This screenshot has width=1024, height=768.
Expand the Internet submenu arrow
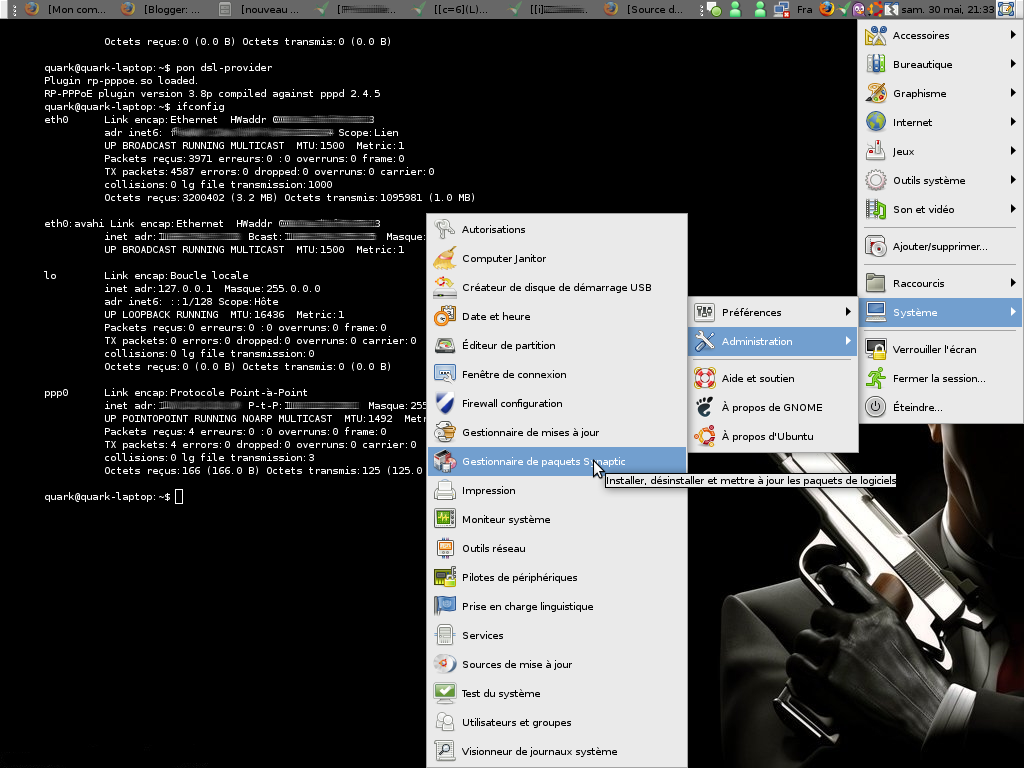point(1013,121)
